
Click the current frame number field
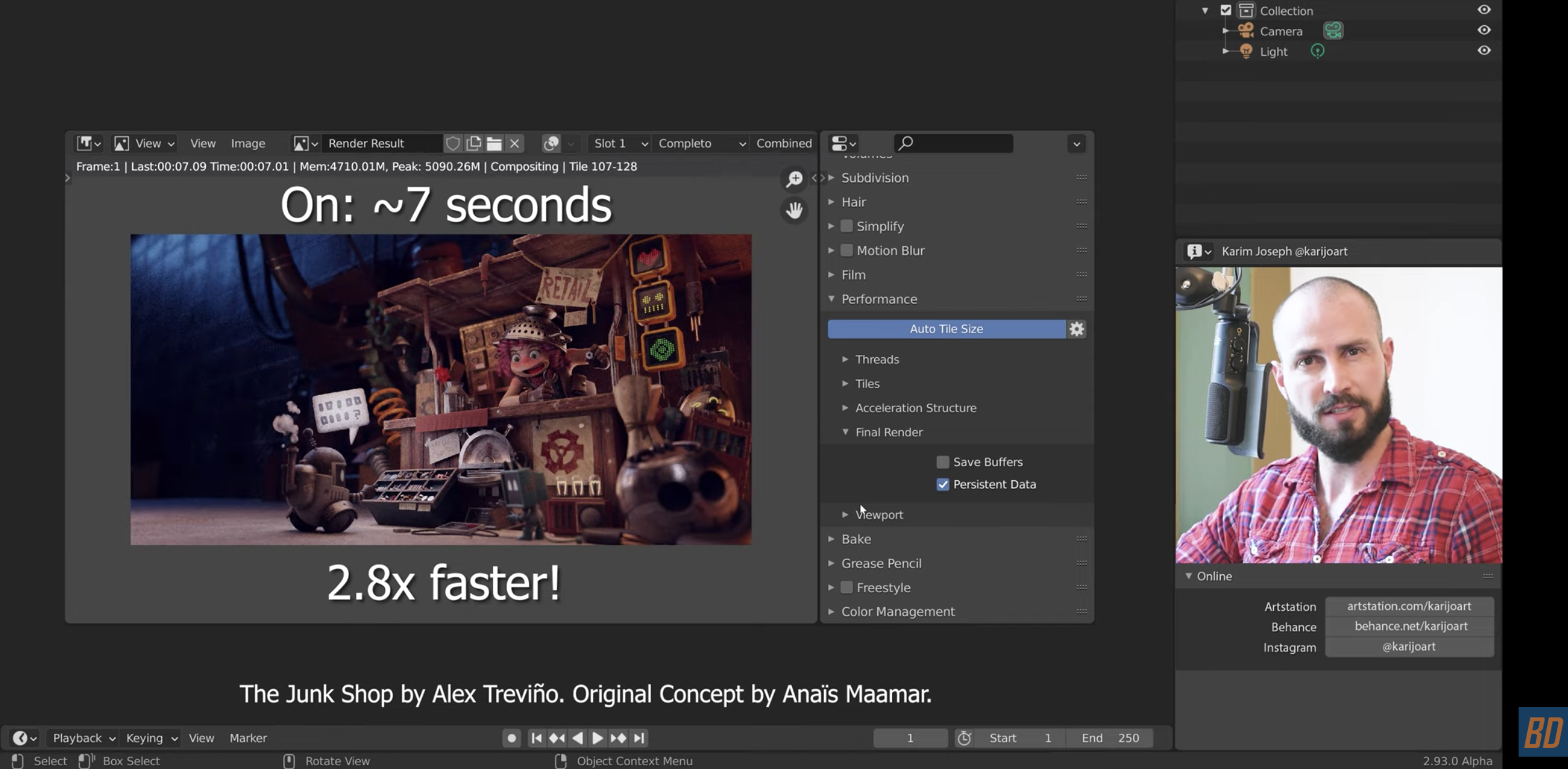click(910, 737)
